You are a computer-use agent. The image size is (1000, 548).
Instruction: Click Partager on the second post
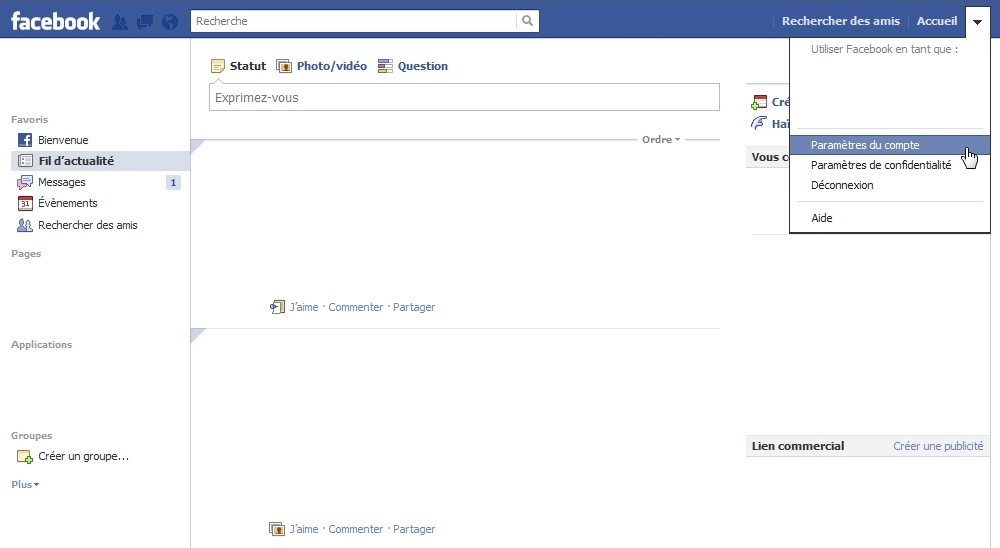click(x=414, y=529)
